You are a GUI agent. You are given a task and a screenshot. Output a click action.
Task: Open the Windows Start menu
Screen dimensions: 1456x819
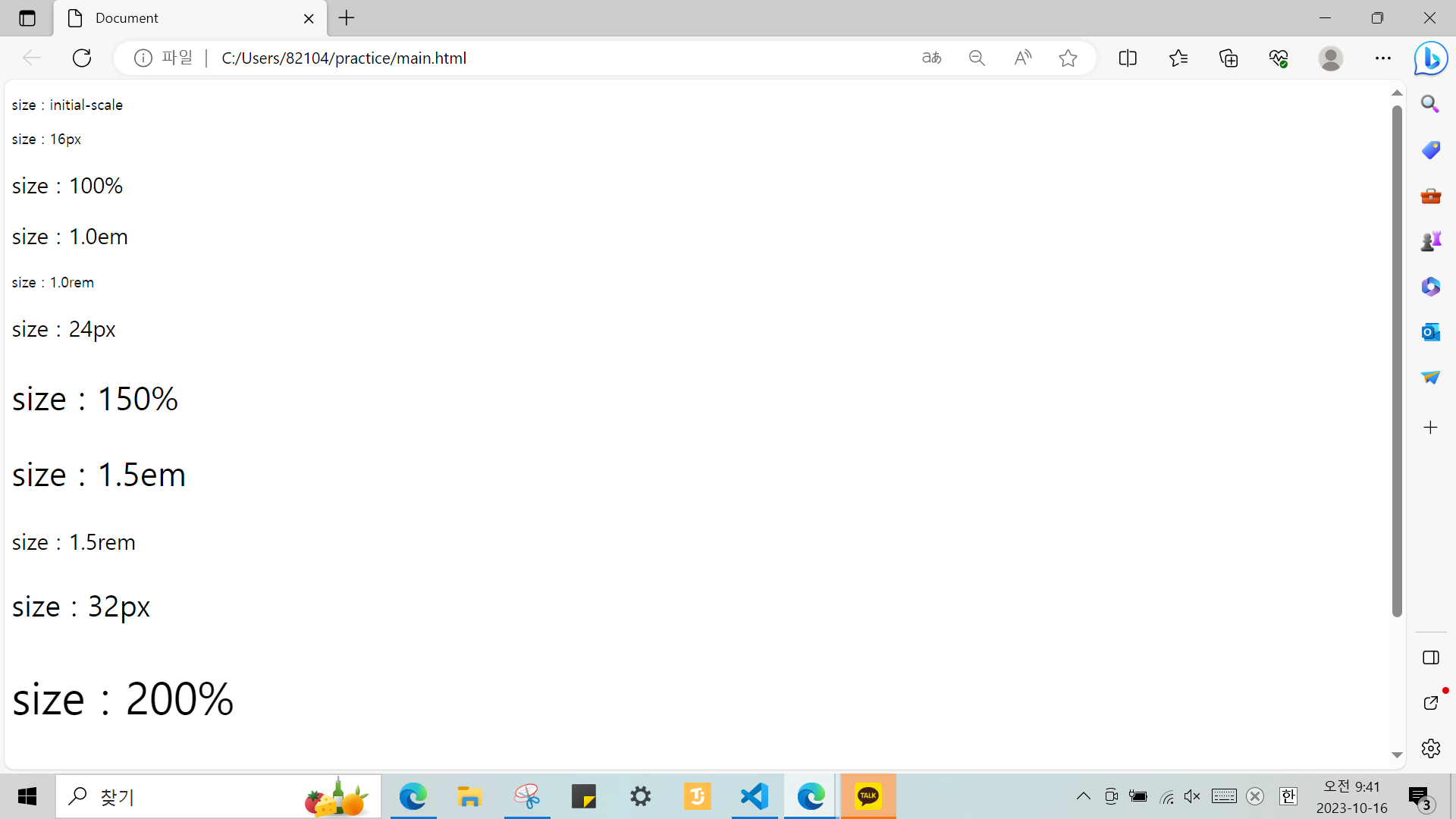pyautogui.click(x=27, y=796)
